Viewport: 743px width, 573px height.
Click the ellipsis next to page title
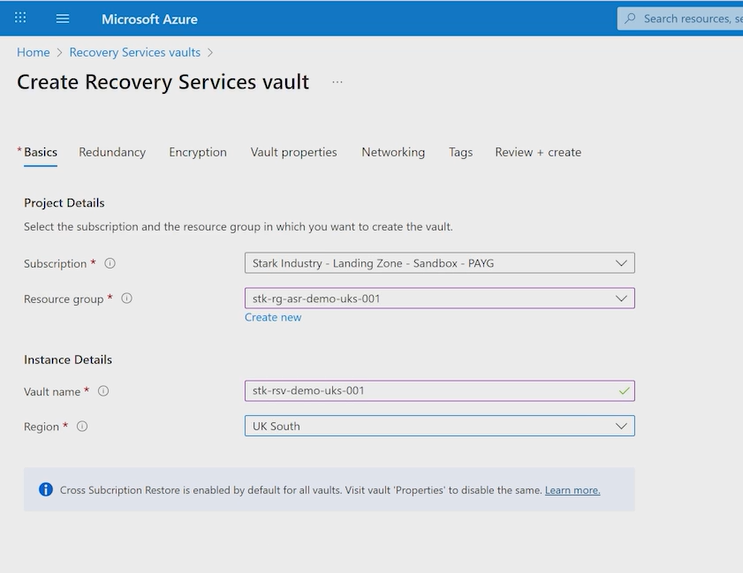(x=337, y=82)
